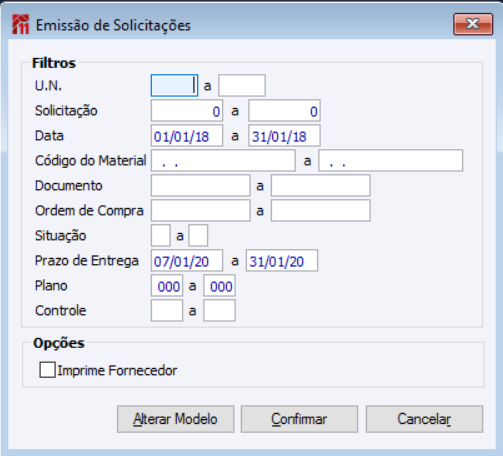Image resolution: width=503 pixels, height=456 pixels.
Task: Select the Solicitação start number field
Action: click(187, 111)
